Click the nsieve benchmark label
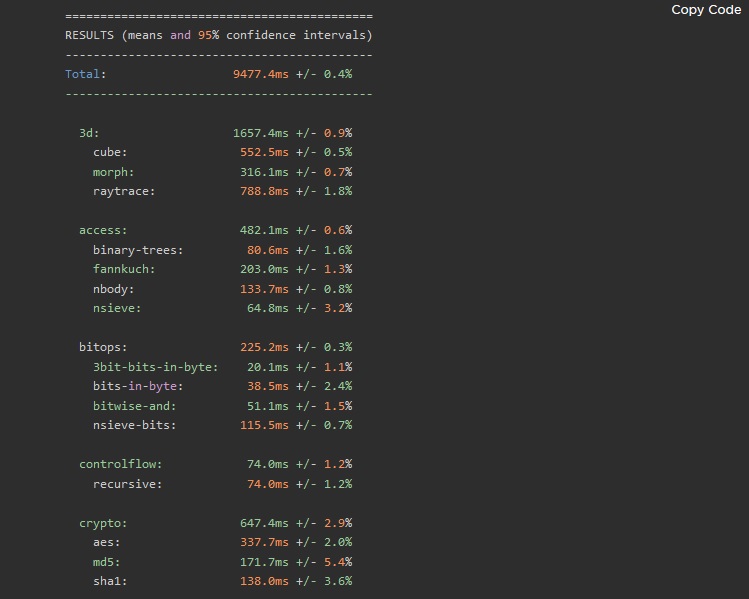This screenshot has height=599, width=749. coord(118,308)
